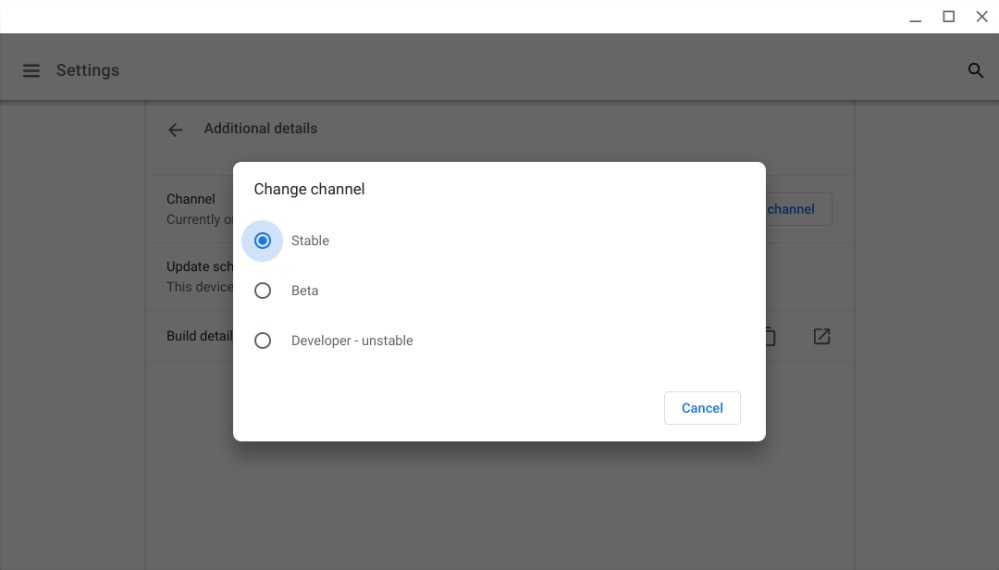Click the Change channel dialog title
Screen dimensions: 999x570
point(309,189)
